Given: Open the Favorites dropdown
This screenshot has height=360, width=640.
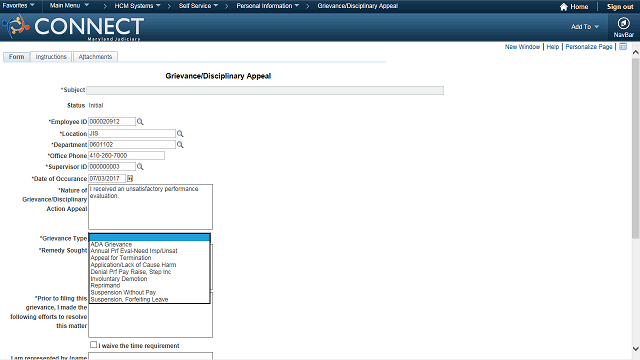Looking at the screenshot, I should [x=18, y=6].
